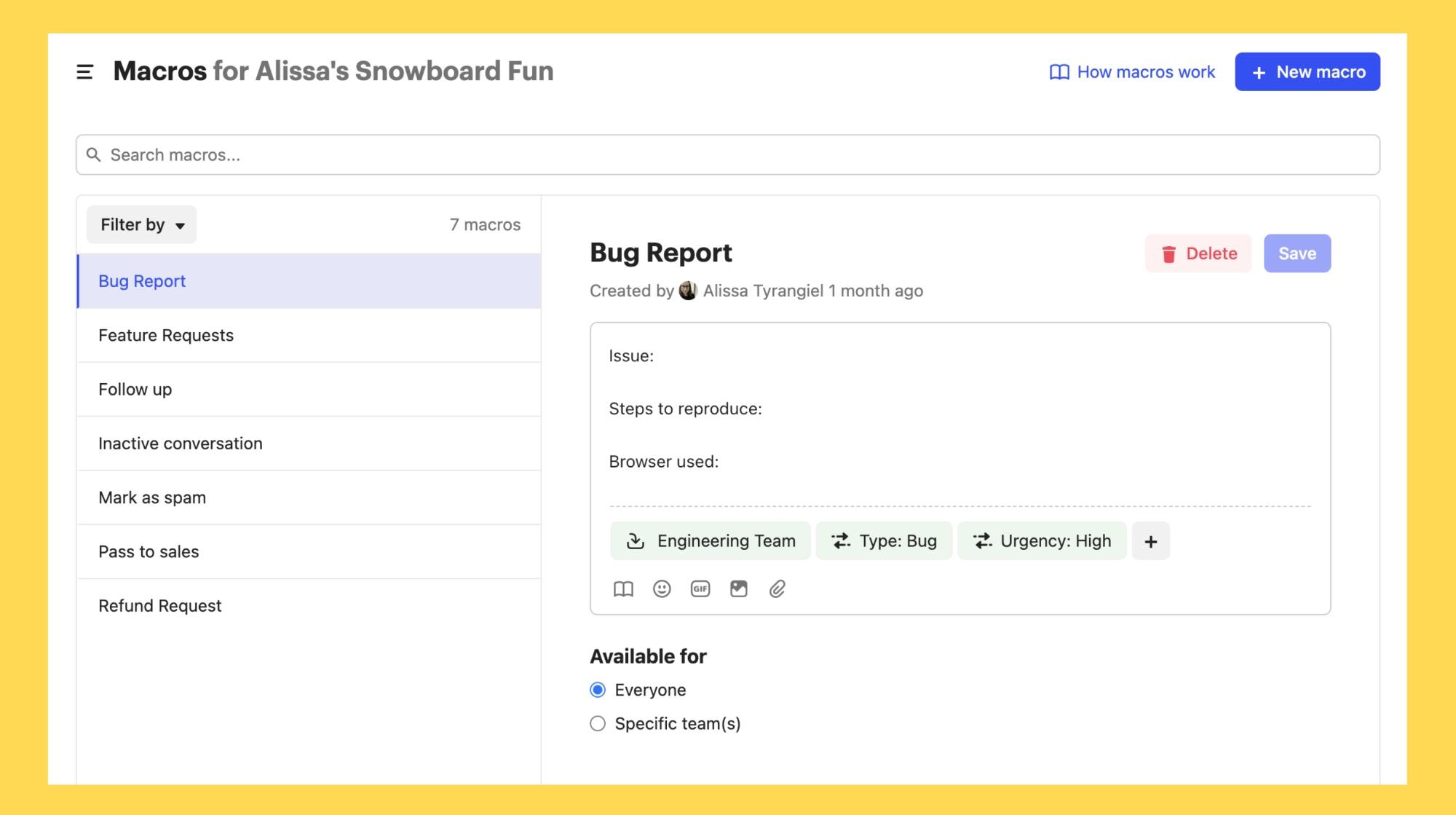
Task: Open the Inactive conversation macro
Action: pyautogui.click(x=309, y=444)
